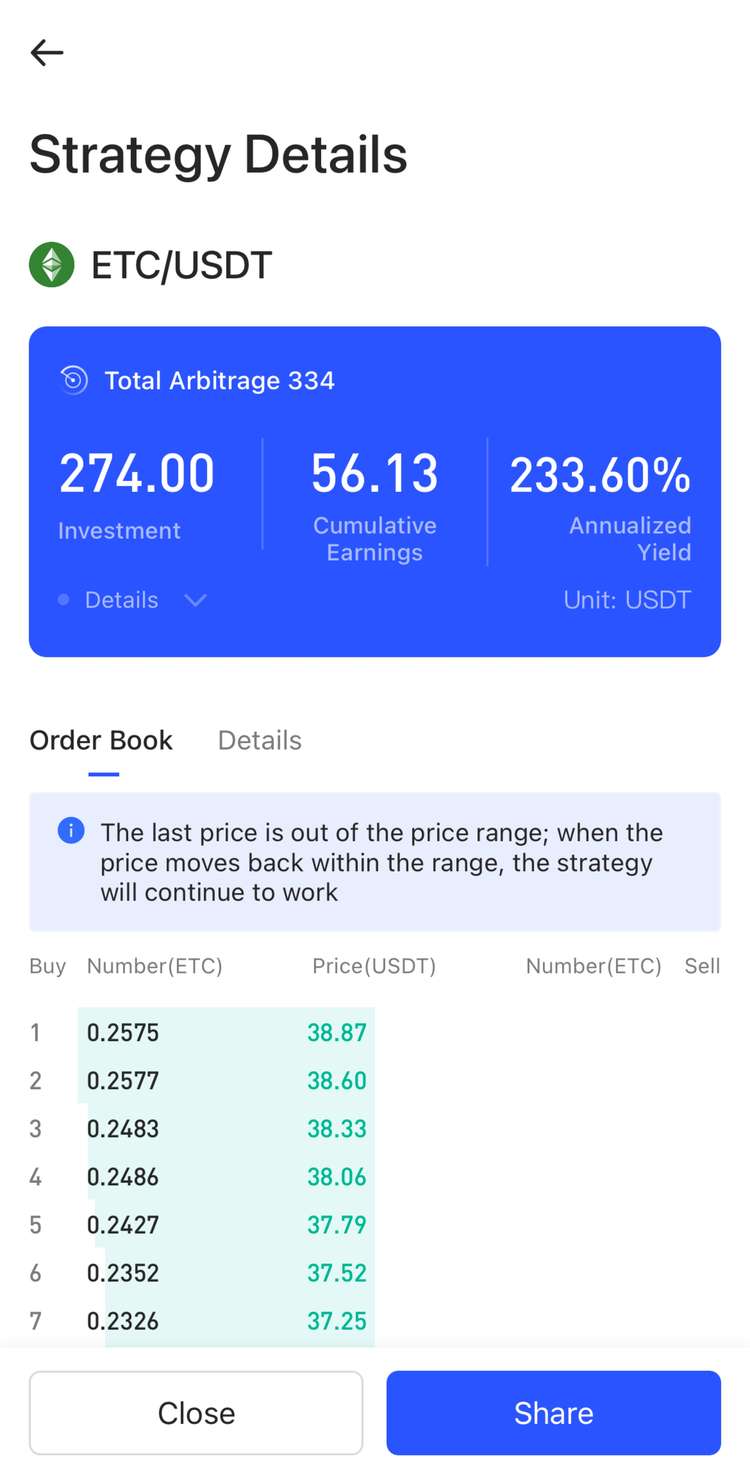Tap the back arrow icon

point(47,52)
